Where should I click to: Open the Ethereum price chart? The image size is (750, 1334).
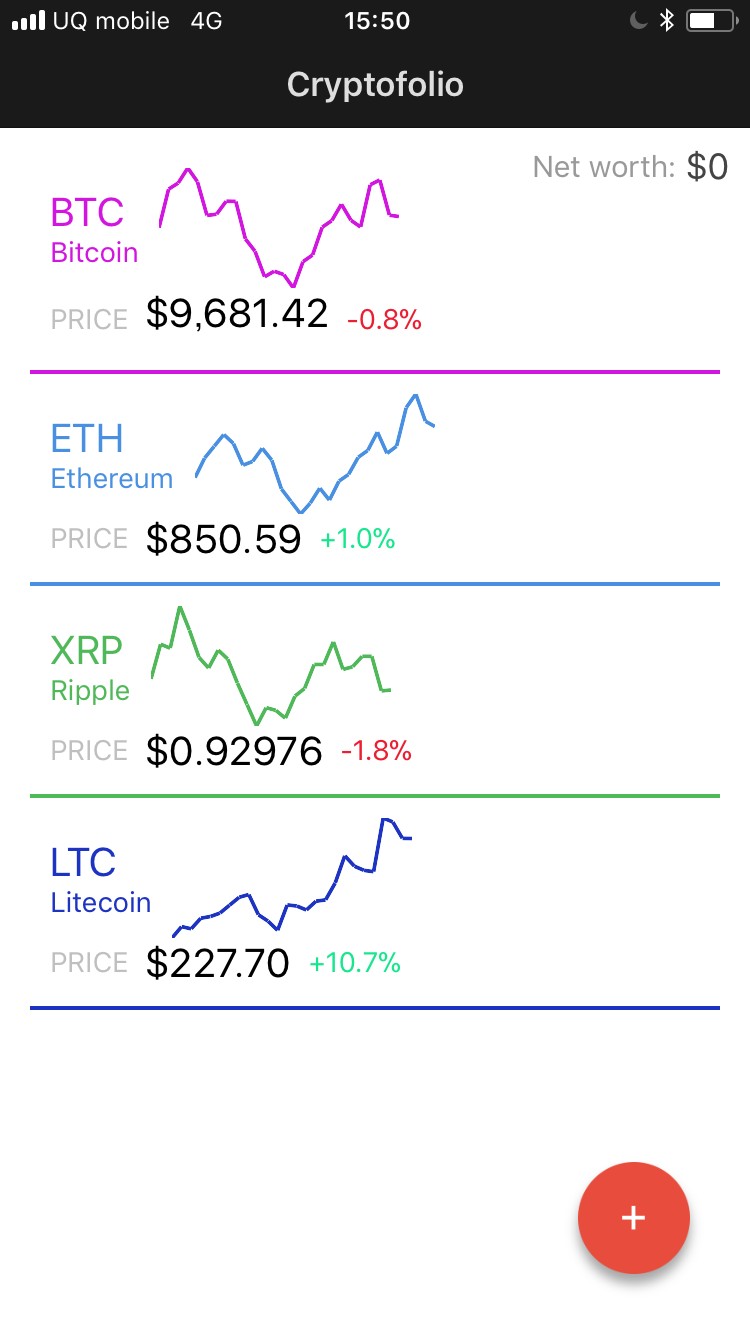(x=314, y=453)
